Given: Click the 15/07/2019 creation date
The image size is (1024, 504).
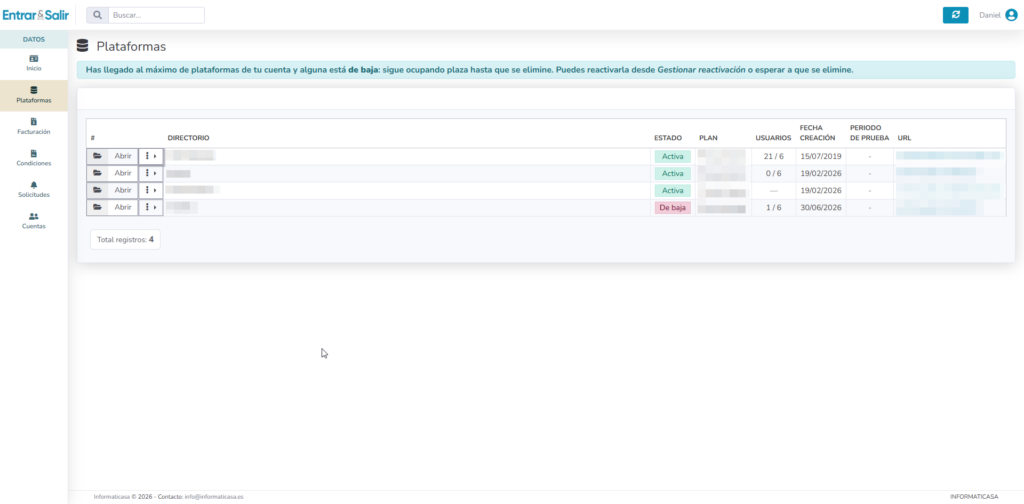Looking at the screenshot, I should click(x=822, y=157).
